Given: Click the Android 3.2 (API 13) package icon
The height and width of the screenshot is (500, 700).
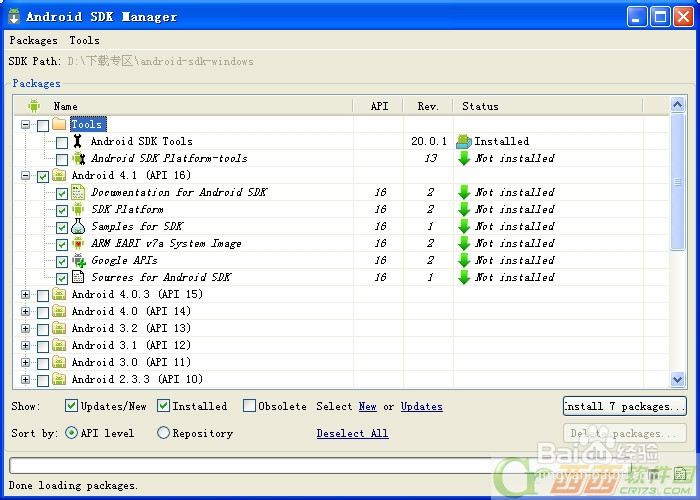Looking at the screenshot, I should (59, 328).
